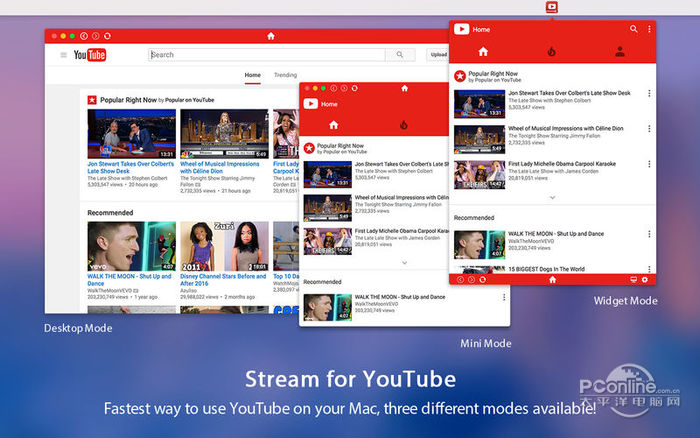Open settings gear in Widget Mode bottom bar
Viewport: 700px width, 438px height.
(x=645, y=279)
